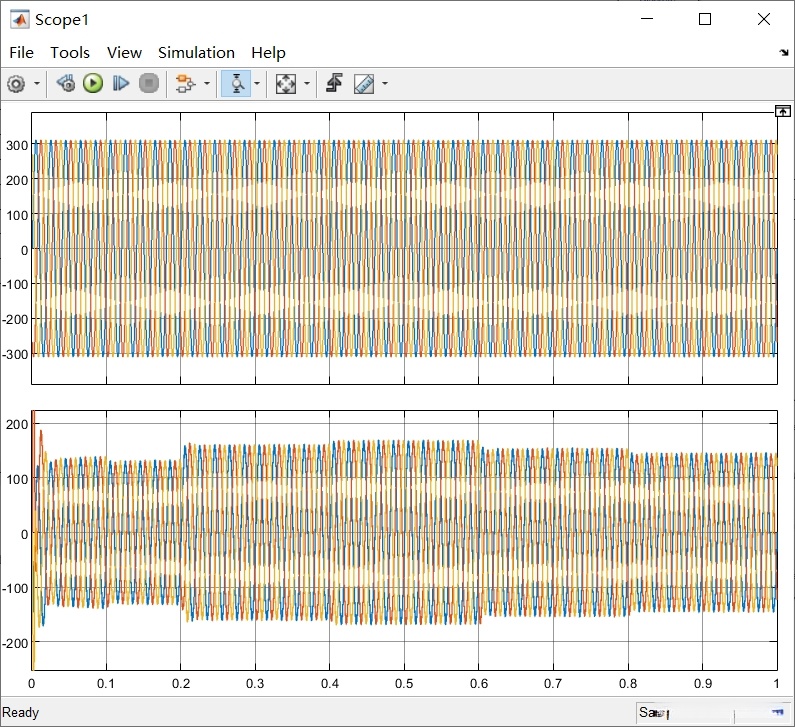Open the scope Configuration Properties gear

(x=16, y=84)
